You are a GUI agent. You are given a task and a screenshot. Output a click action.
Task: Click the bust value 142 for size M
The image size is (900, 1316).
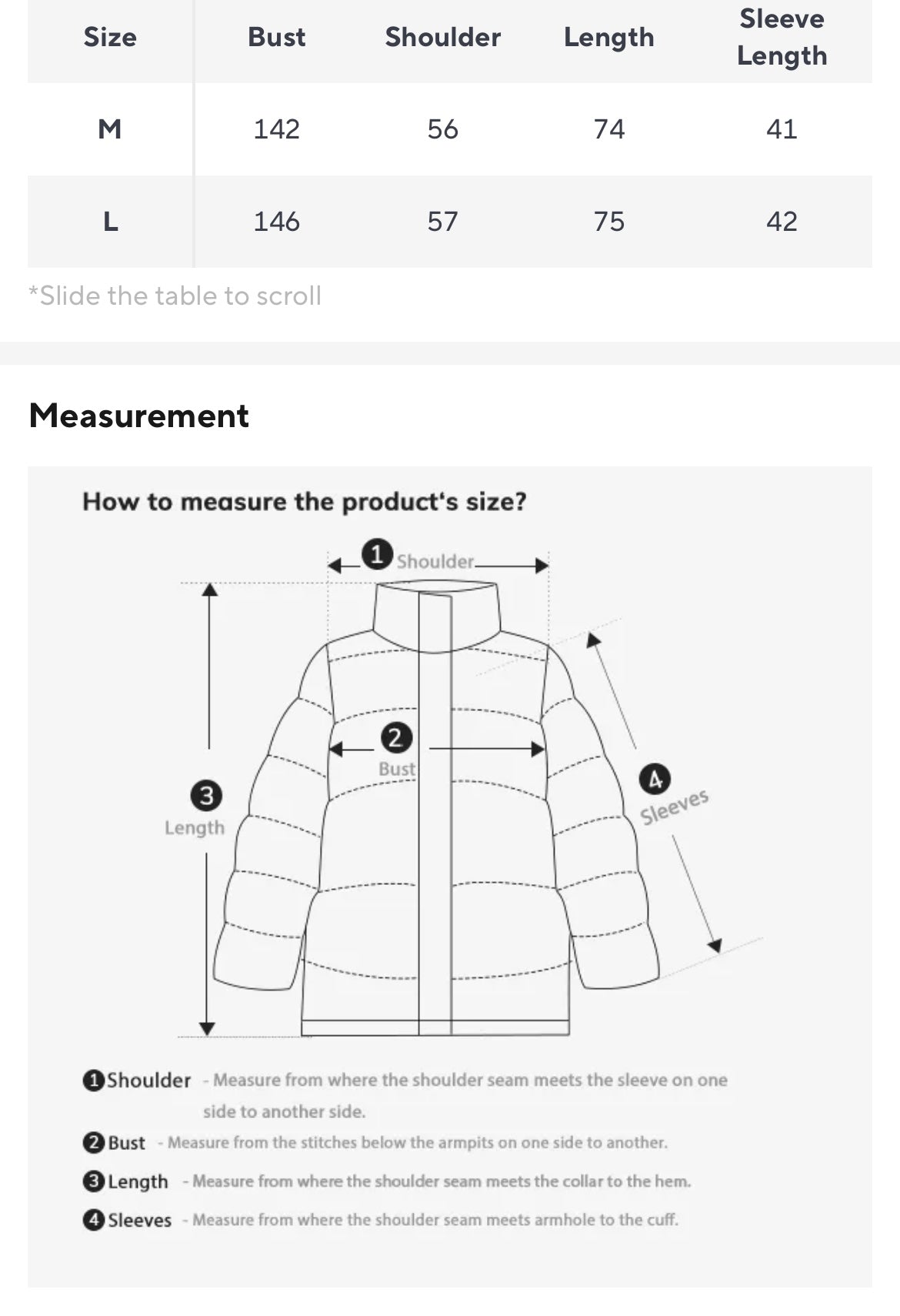[x=276, y=129]
